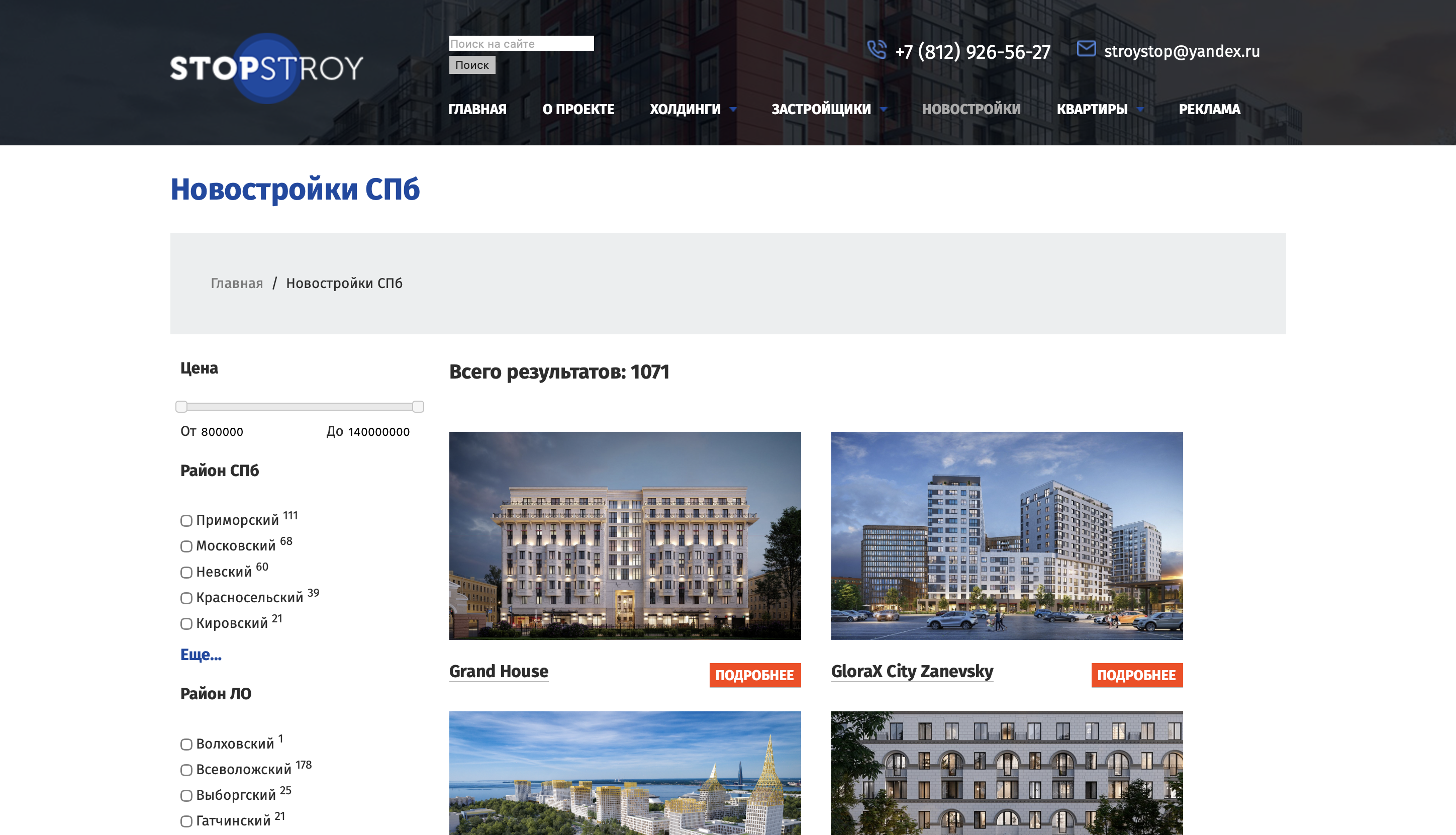Open the ЗАСТРОЙЩИКИ dropdown arrow

pyautogui.click(x=884, y=110)
